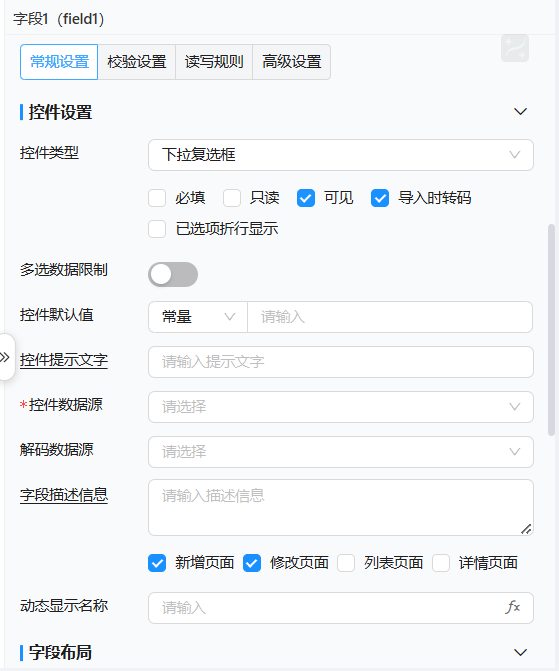Click resize handle icon of description textarea

coord(526,529)
